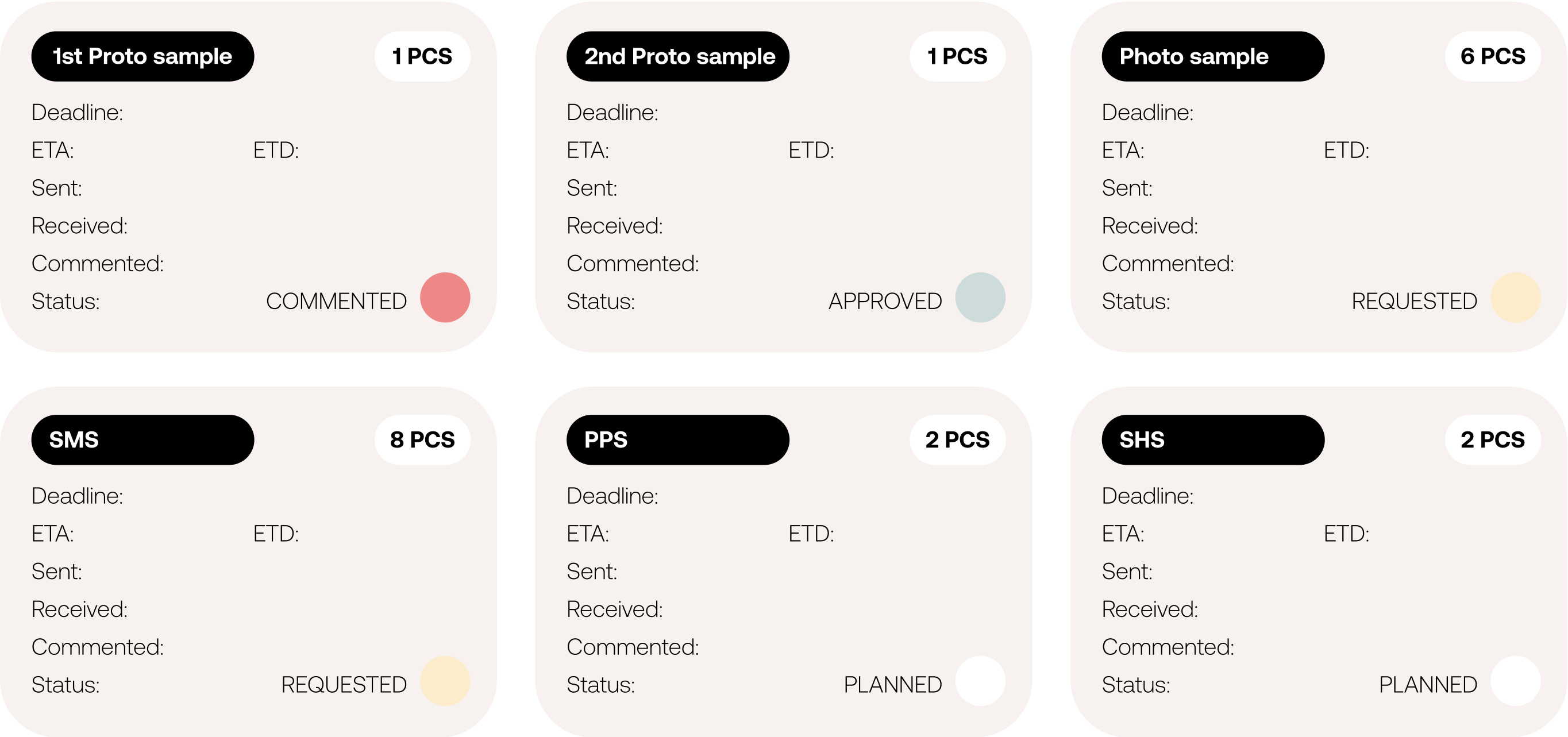Click SMS card yellow status circle
Screen dimensions: 1568x737
445,681
